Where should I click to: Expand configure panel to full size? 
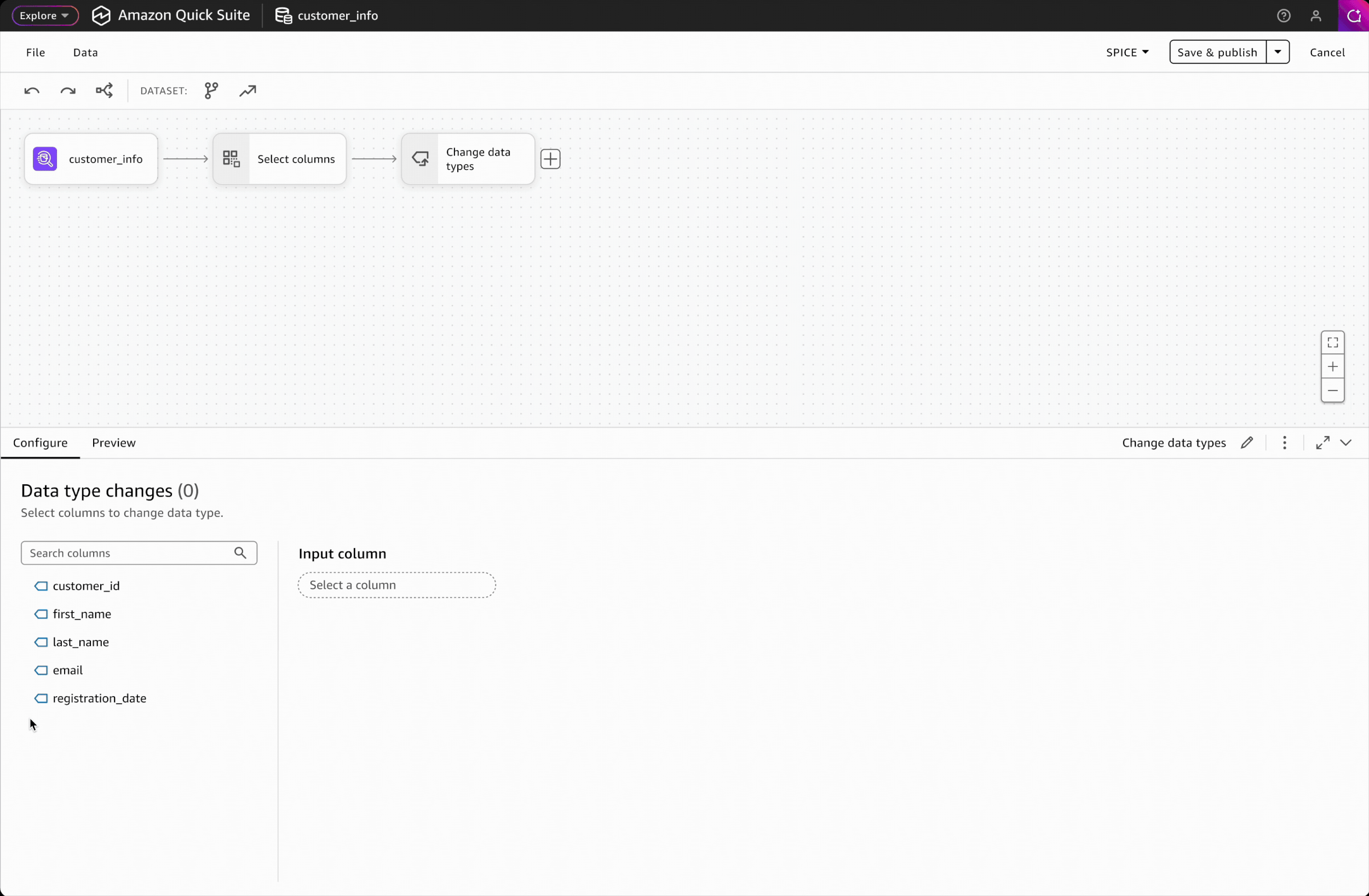point(1322,443)
